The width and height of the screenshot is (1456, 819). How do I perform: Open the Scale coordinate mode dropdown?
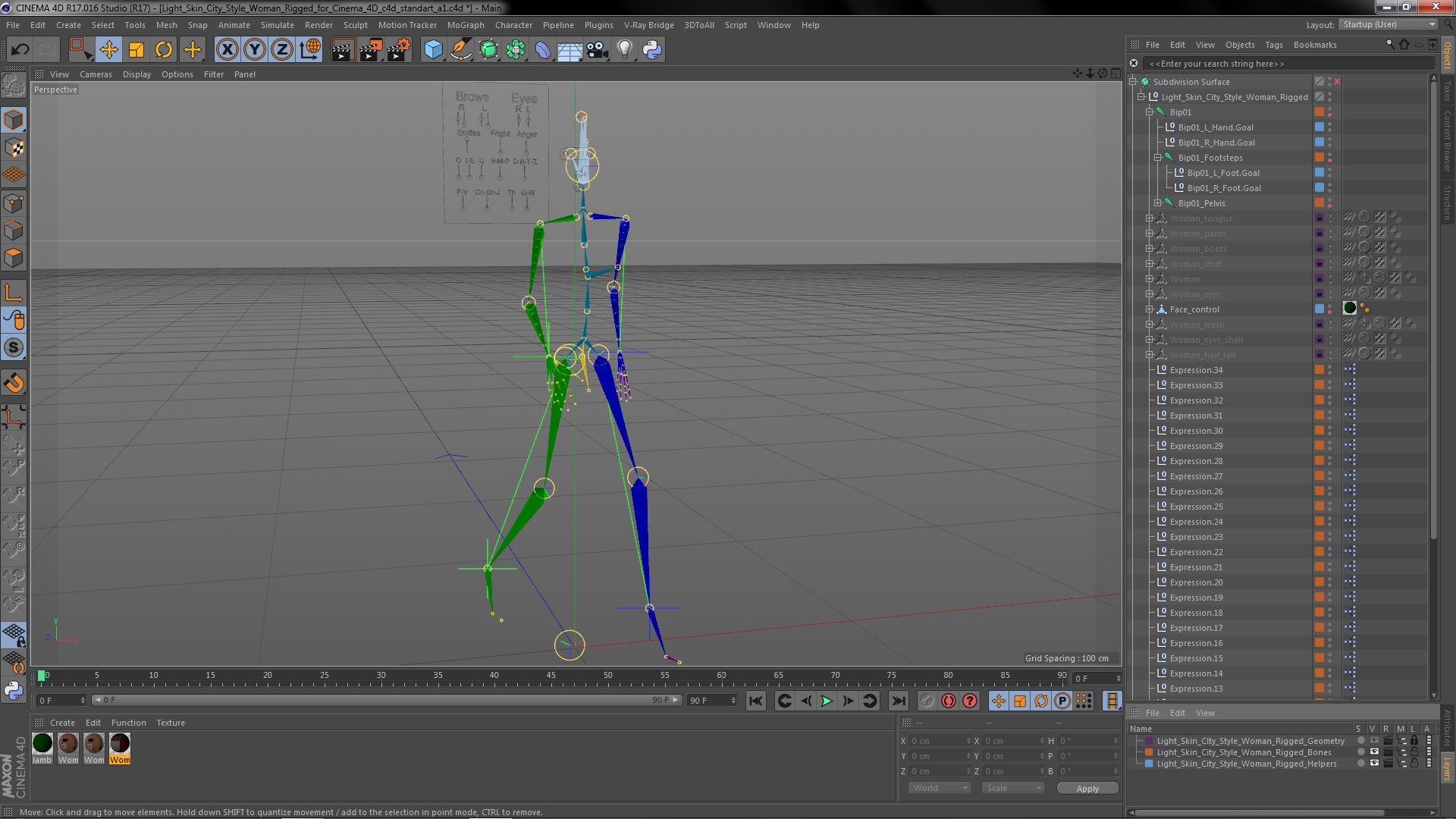(1012, 788)
